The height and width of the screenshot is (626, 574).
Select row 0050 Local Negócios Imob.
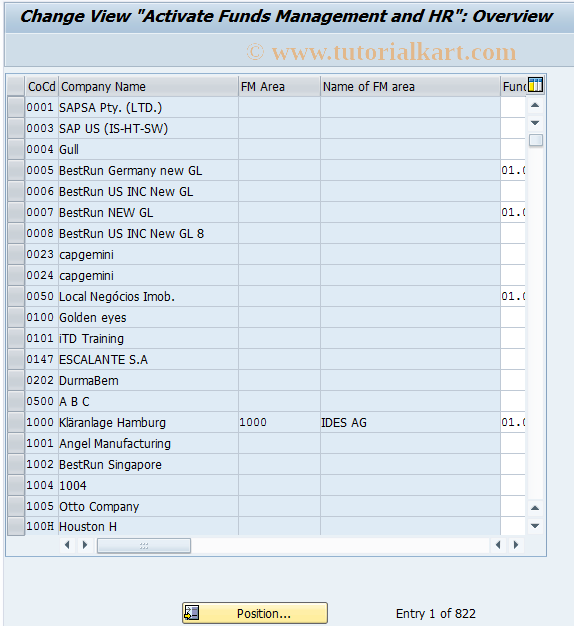[x=16, y=296]
